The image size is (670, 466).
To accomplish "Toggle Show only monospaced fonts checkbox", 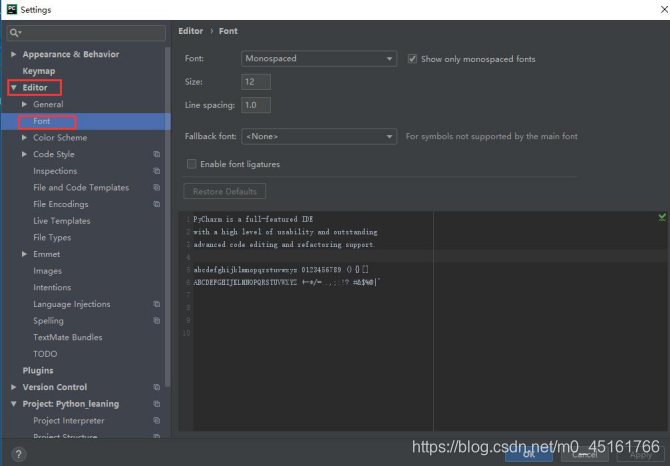I will click(412, 59).
